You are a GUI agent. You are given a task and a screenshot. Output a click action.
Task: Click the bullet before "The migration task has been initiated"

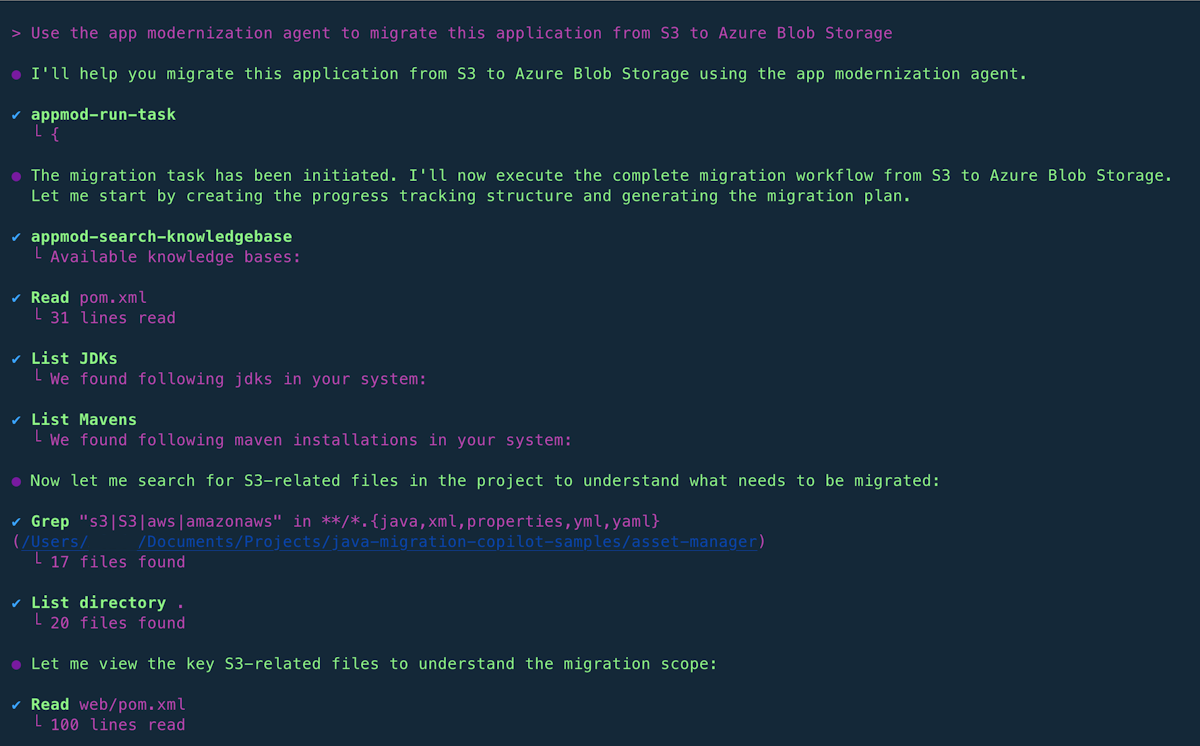pyautogui.click(x=16, y=176)
